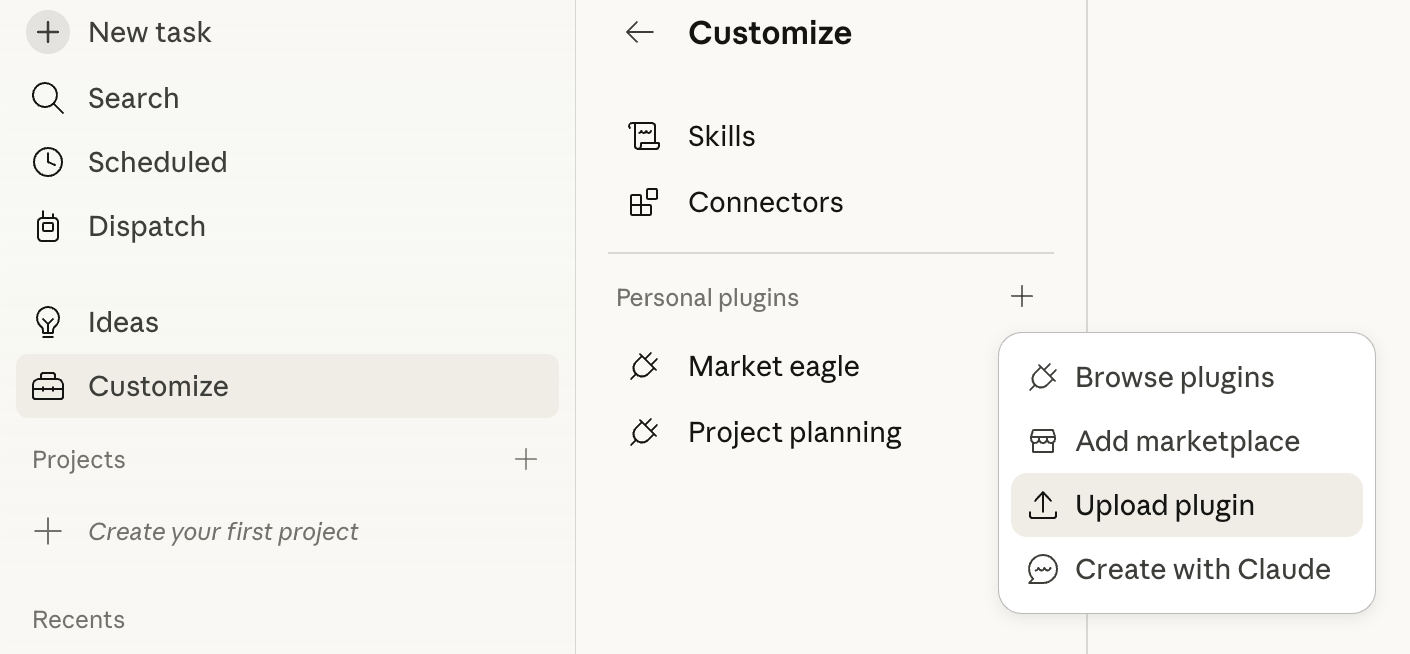This screenshot has height=654, width=1410.
Task: Click the plus icon on New task
Action: click(x=48, y=32)
